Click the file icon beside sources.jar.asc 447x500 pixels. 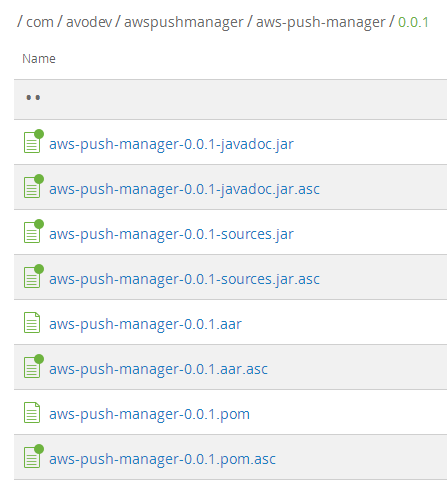tap(33, 276)
